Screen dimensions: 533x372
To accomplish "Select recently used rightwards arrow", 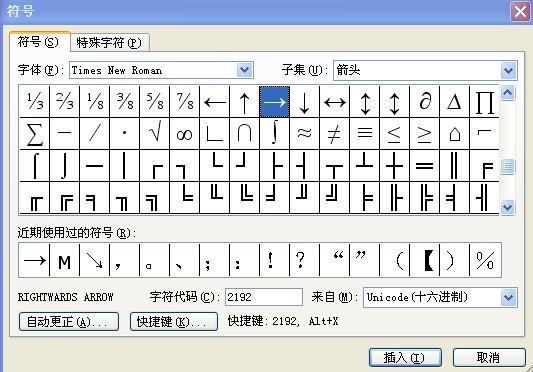I will 35,260.
